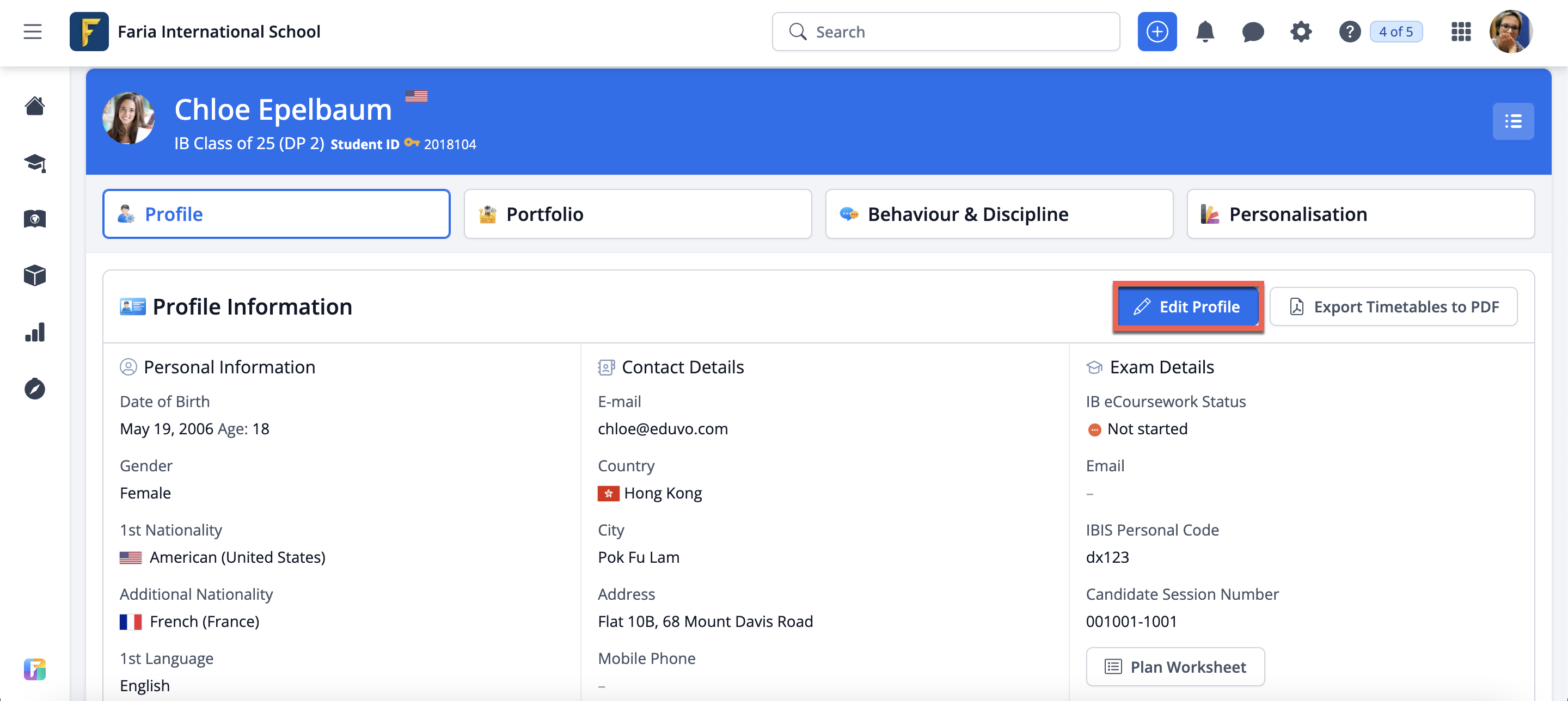This screenshot has height=701, width=1568.
Task: Click the compass icon in sidebar
Action: click(35, 389)
